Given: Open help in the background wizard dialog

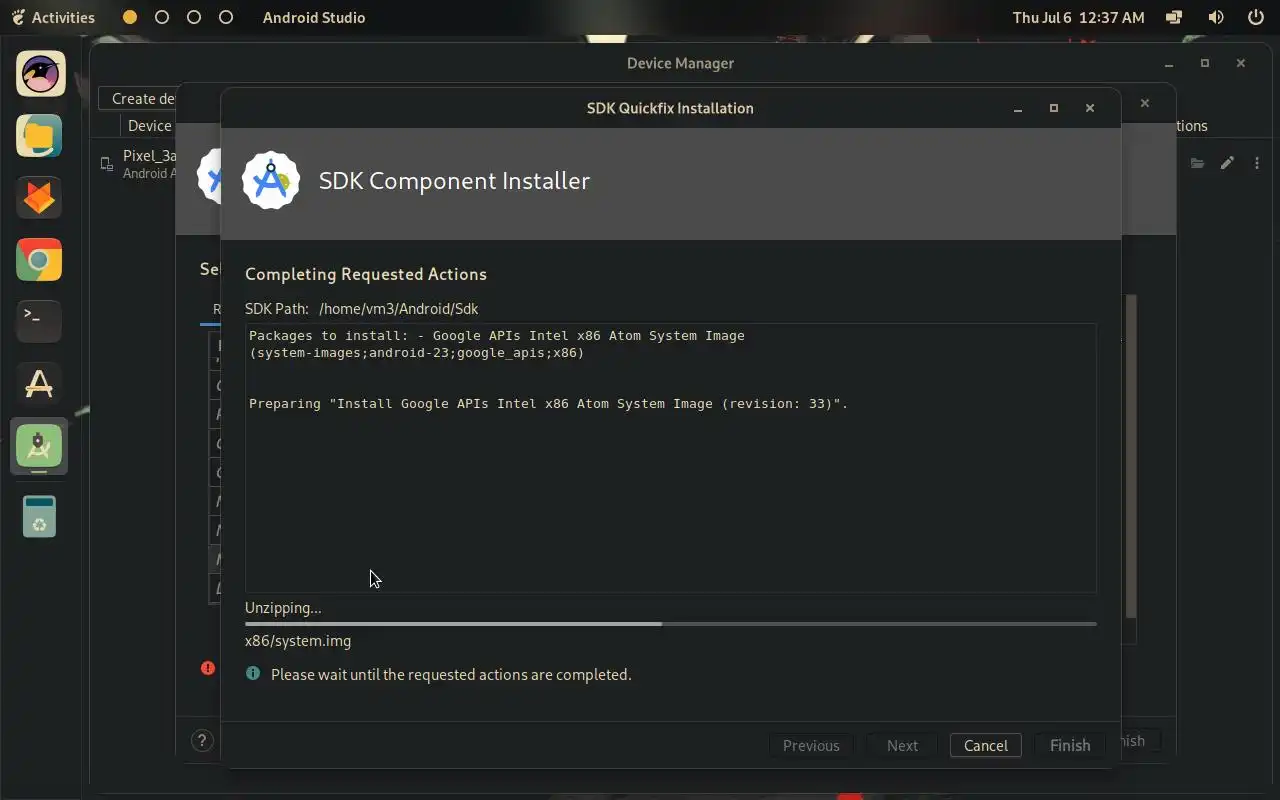Looking at the screenshot, I should tap(202, 741).
